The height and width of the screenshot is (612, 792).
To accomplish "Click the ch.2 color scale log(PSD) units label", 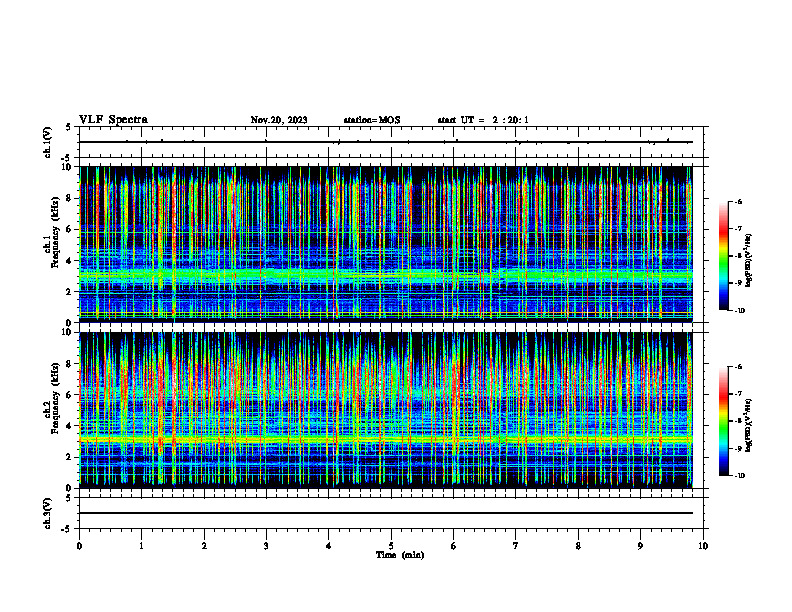I will point(749,425).
